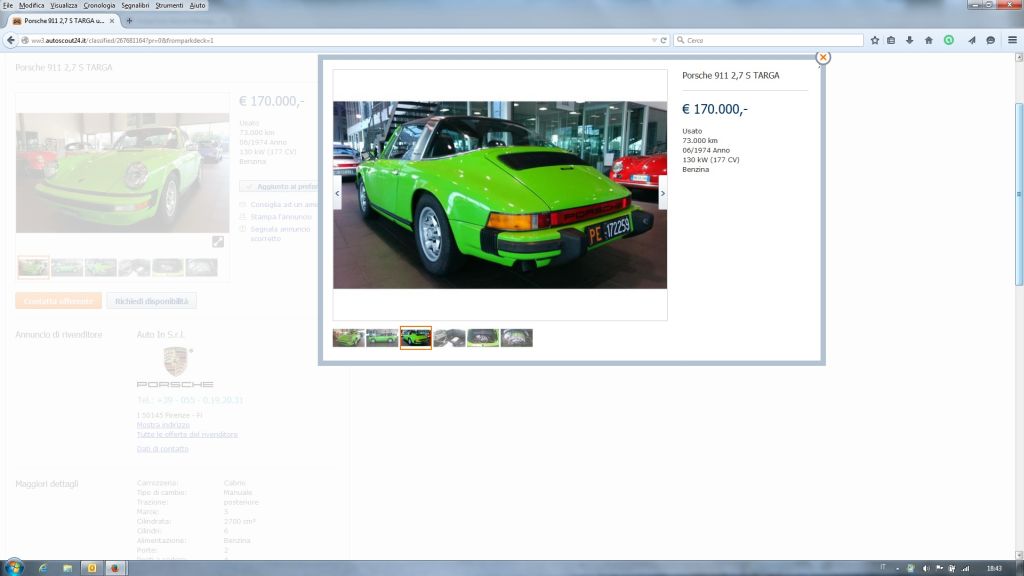Click Stampa l'annuncio link
The width and height of the screenshot is (1024, 576).
(281, 217)
